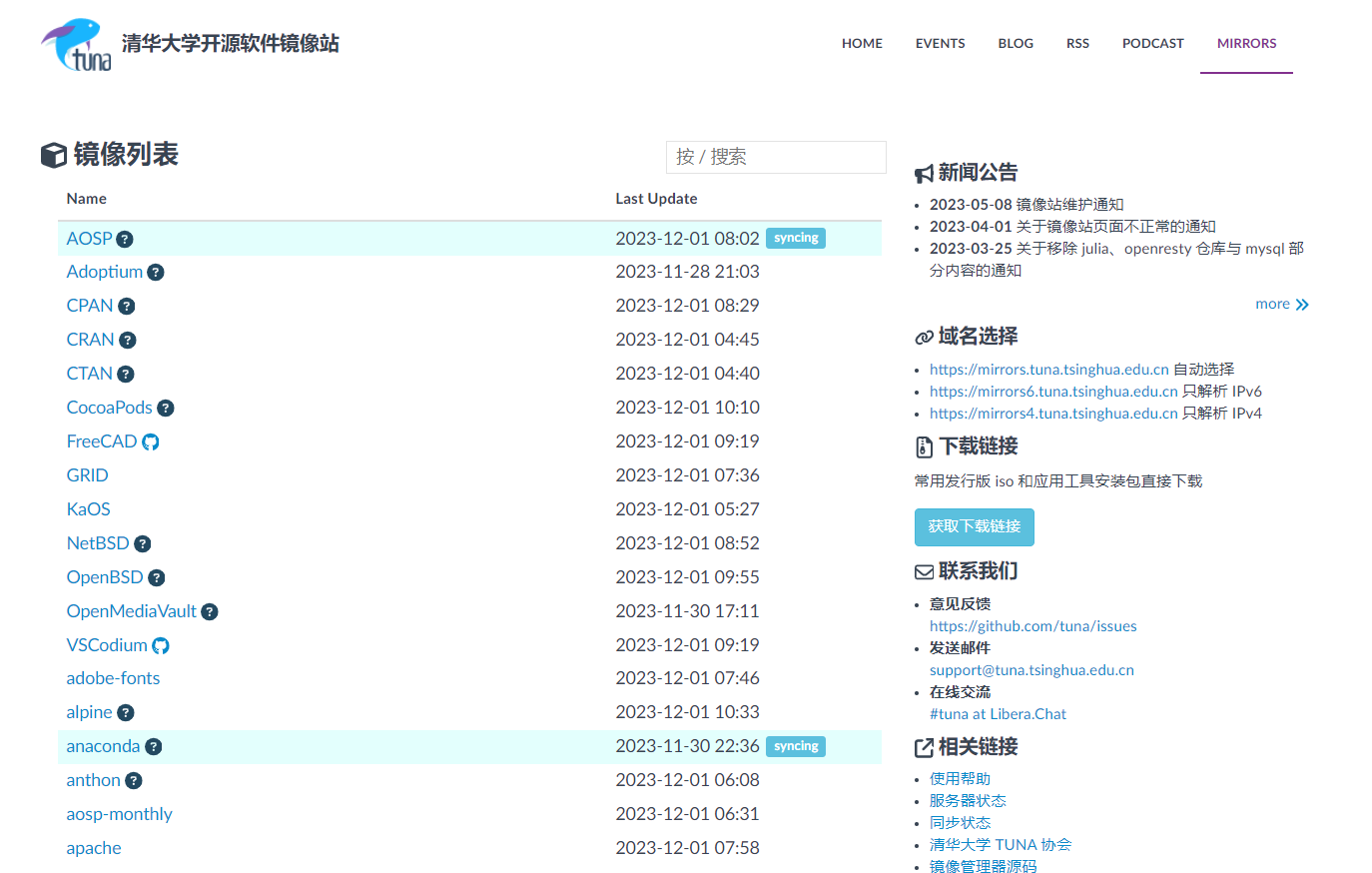This screenshot has width=1372, height=873.
Task: Open the MIRRORS navigation tab
Action: (x=1246, y=43)
